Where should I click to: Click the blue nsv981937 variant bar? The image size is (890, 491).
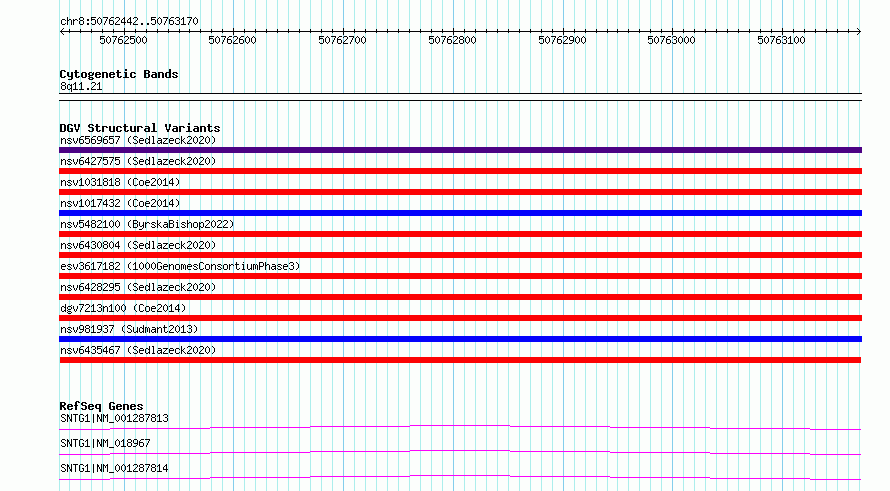[x=460, y=339]
